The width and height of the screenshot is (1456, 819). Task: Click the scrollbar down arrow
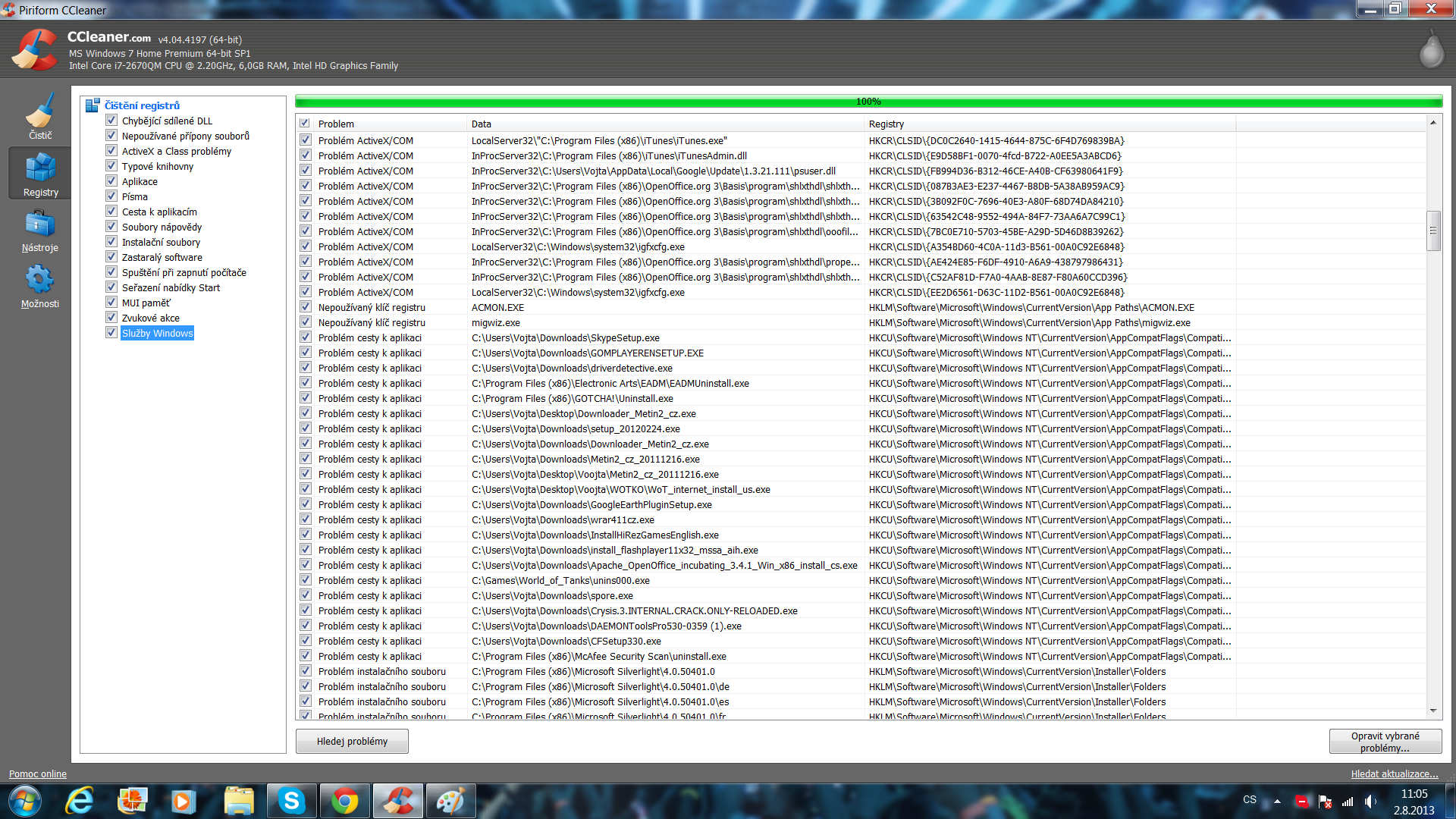1432,711
